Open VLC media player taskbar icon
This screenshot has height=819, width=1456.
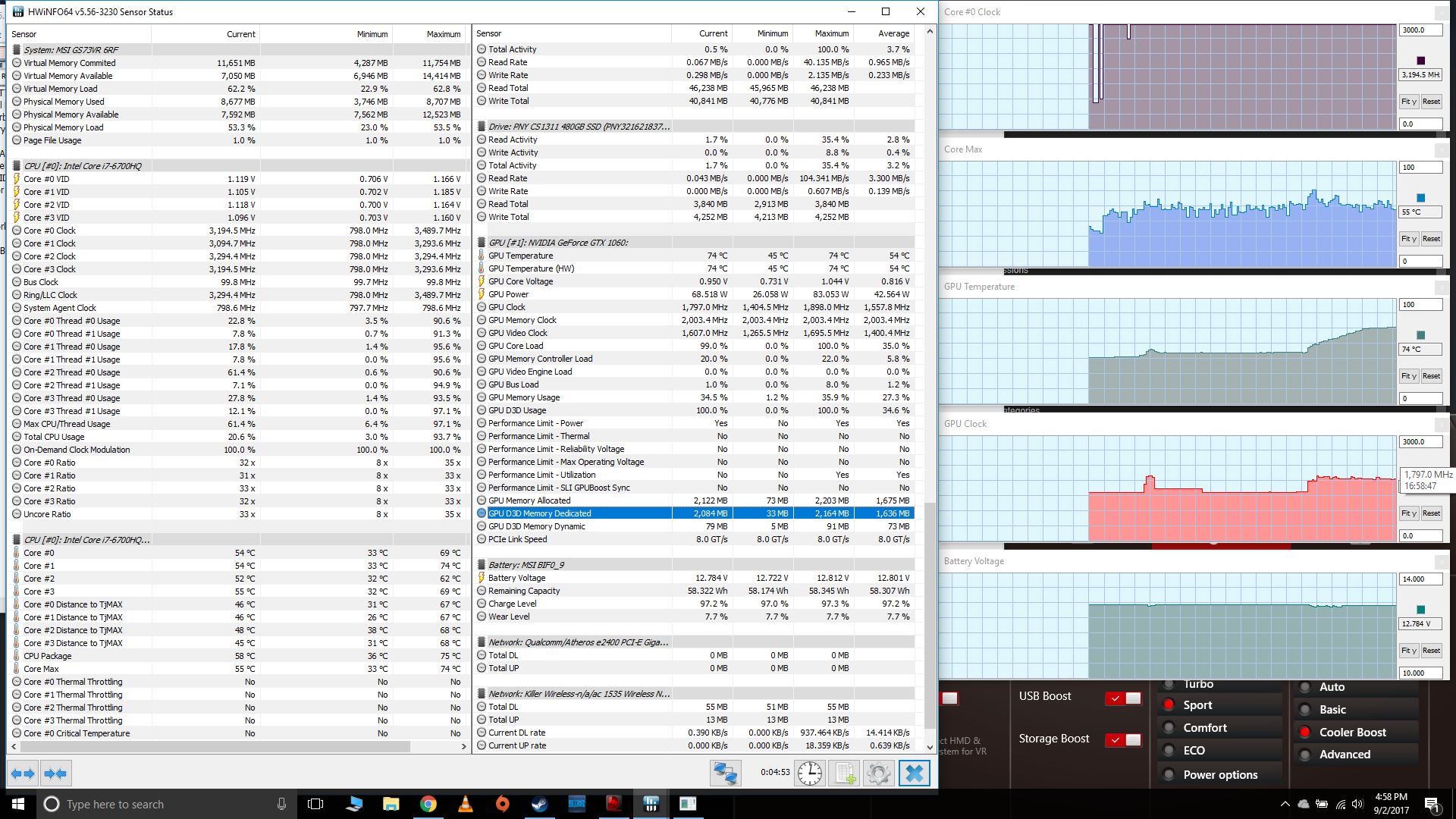[465, 804]
